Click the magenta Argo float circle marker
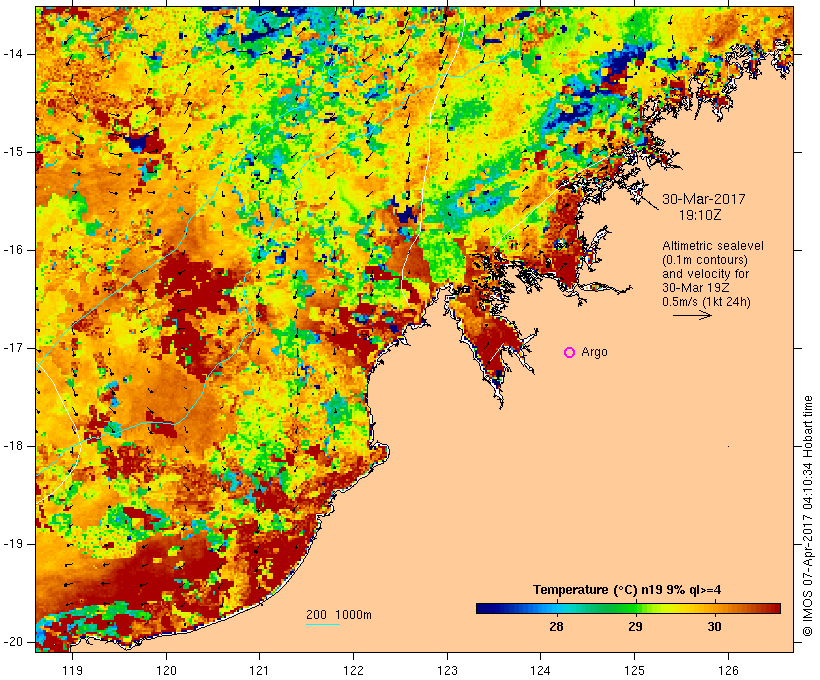 click(x=570, y=353)
